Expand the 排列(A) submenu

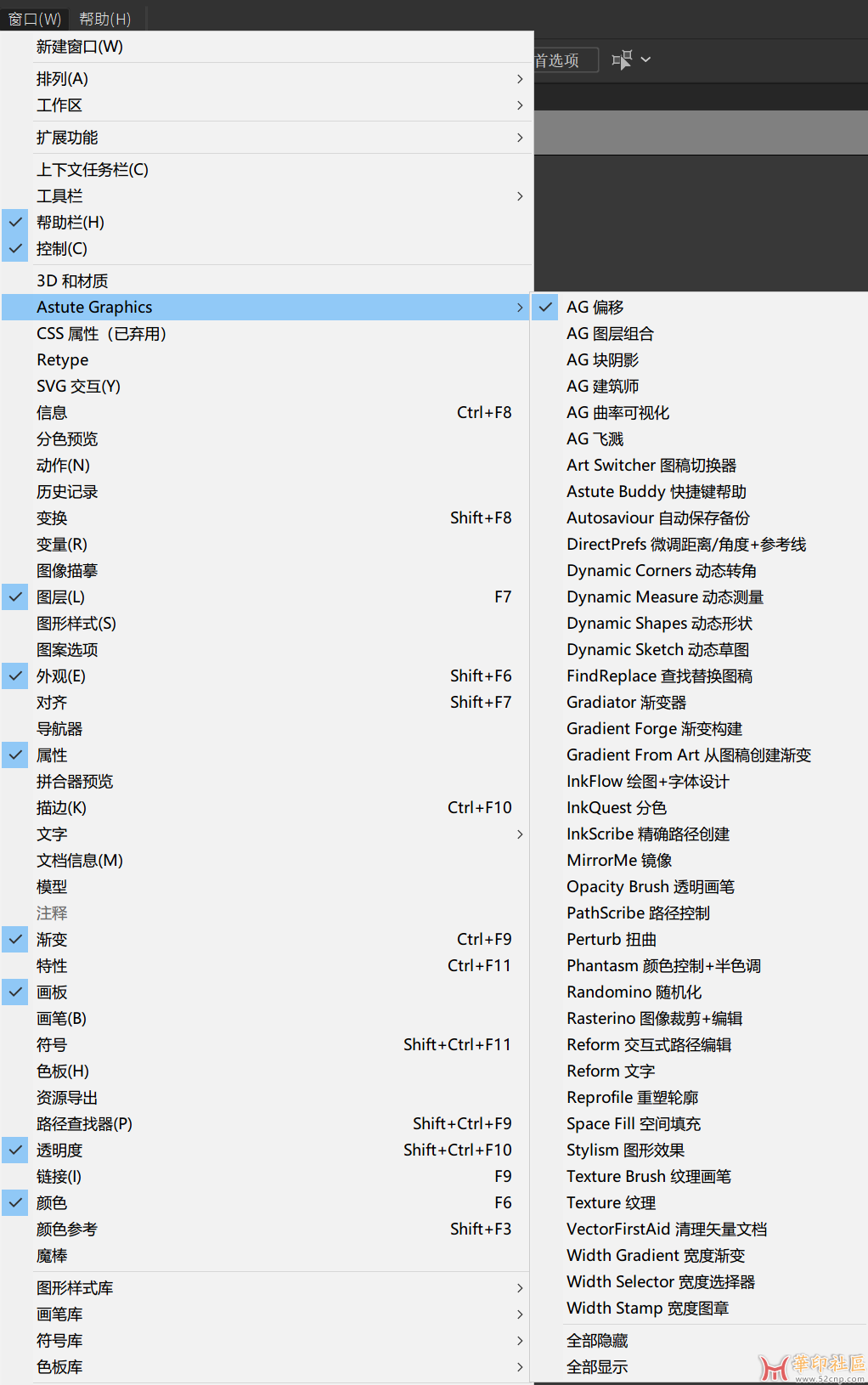(x=62, y=79)
